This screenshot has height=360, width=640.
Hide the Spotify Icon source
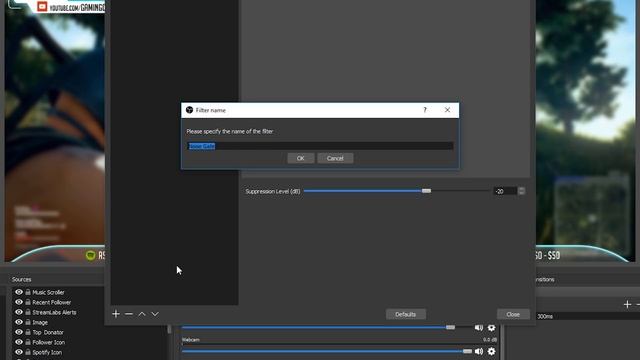pos(19,352)
